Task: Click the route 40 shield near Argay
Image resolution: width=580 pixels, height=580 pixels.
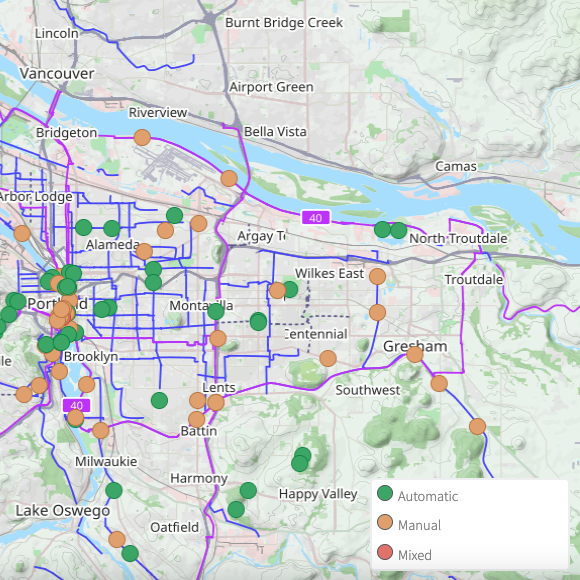Action: [316, 218]
